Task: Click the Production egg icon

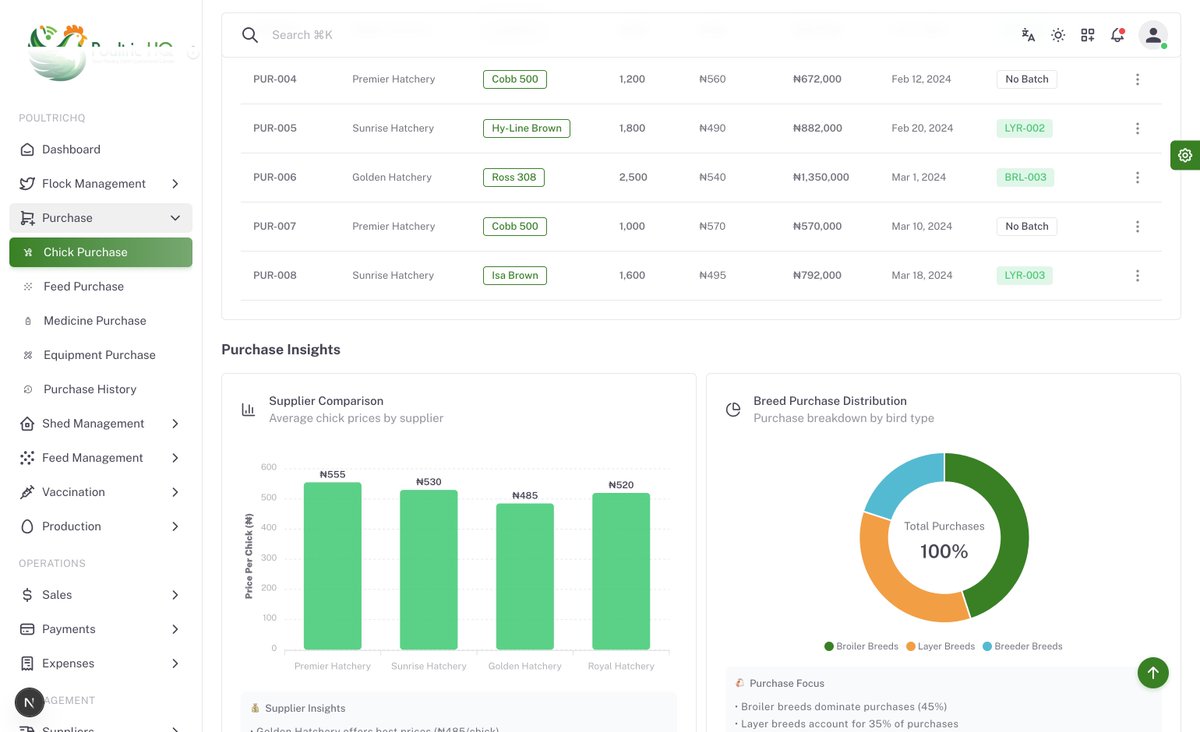Action: (27, 526)
